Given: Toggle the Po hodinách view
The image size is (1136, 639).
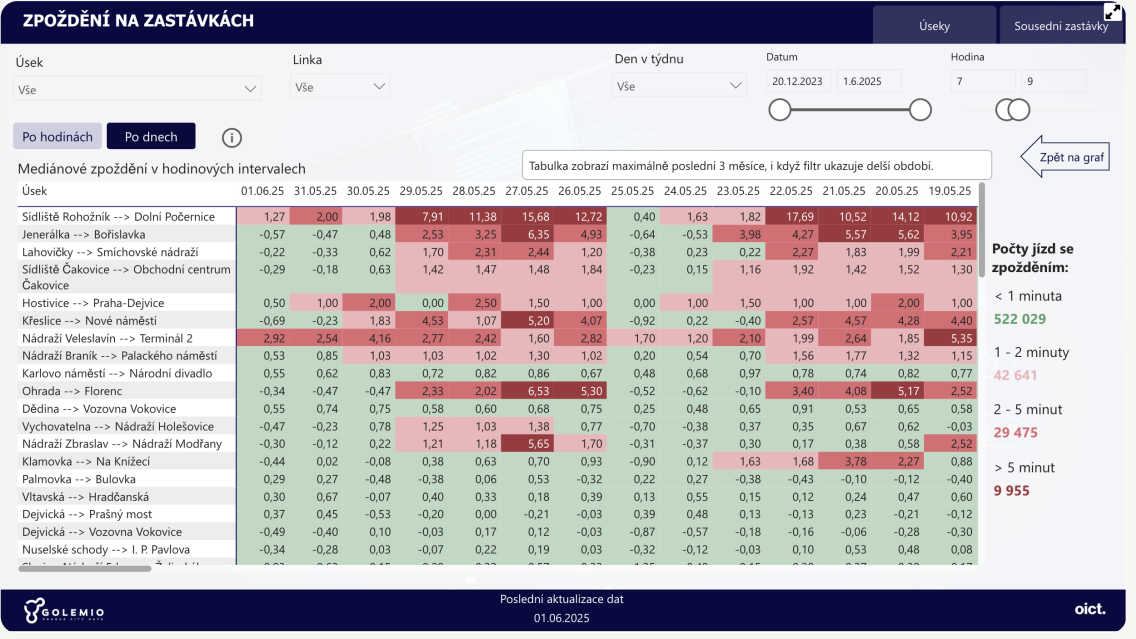Looking at the screenshot, I should (57, 136).
